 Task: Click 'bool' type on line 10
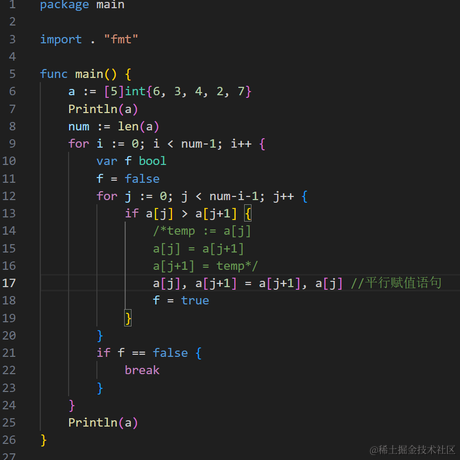152,161
